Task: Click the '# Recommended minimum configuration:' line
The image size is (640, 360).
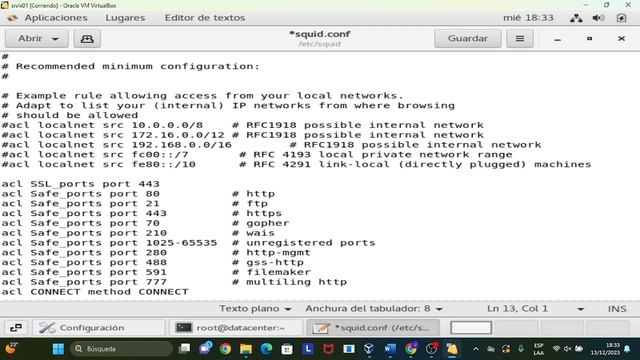Action: [131, 67]
